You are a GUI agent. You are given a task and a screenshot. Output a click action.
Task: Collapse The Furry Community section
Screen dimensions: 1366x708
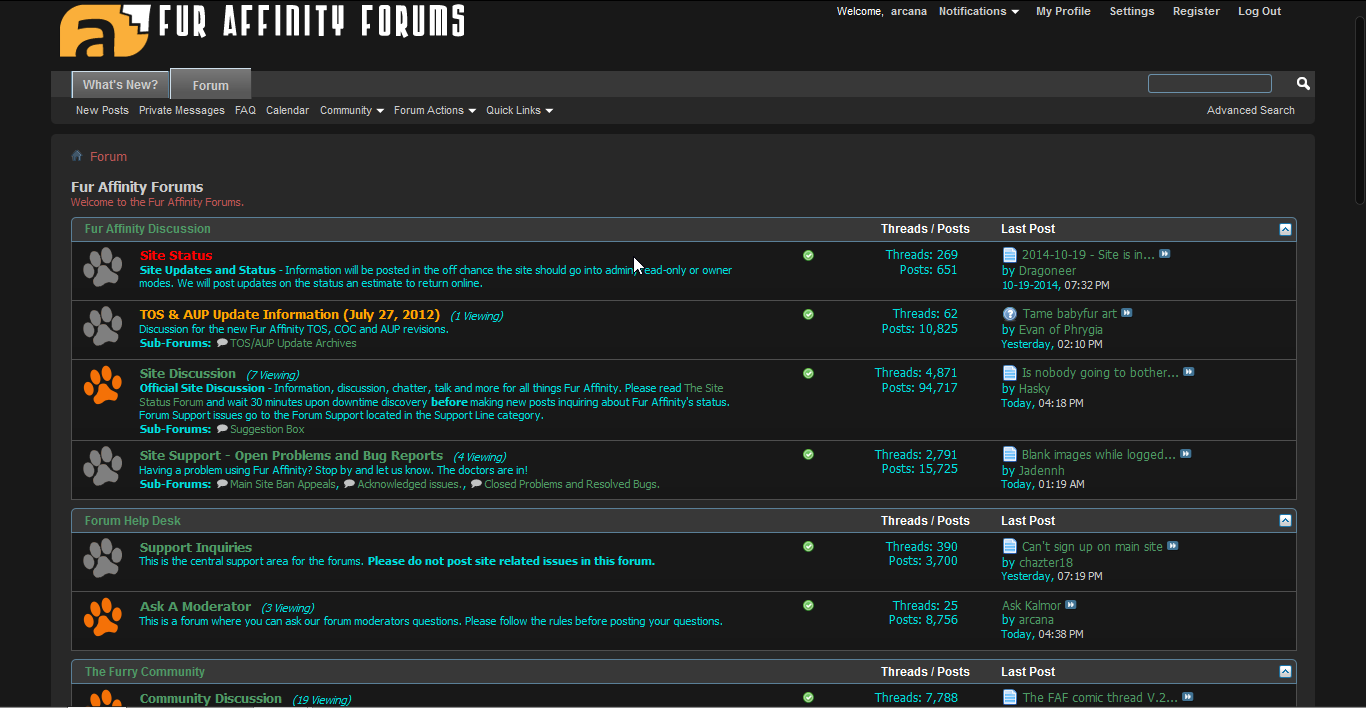[1285, 671]
